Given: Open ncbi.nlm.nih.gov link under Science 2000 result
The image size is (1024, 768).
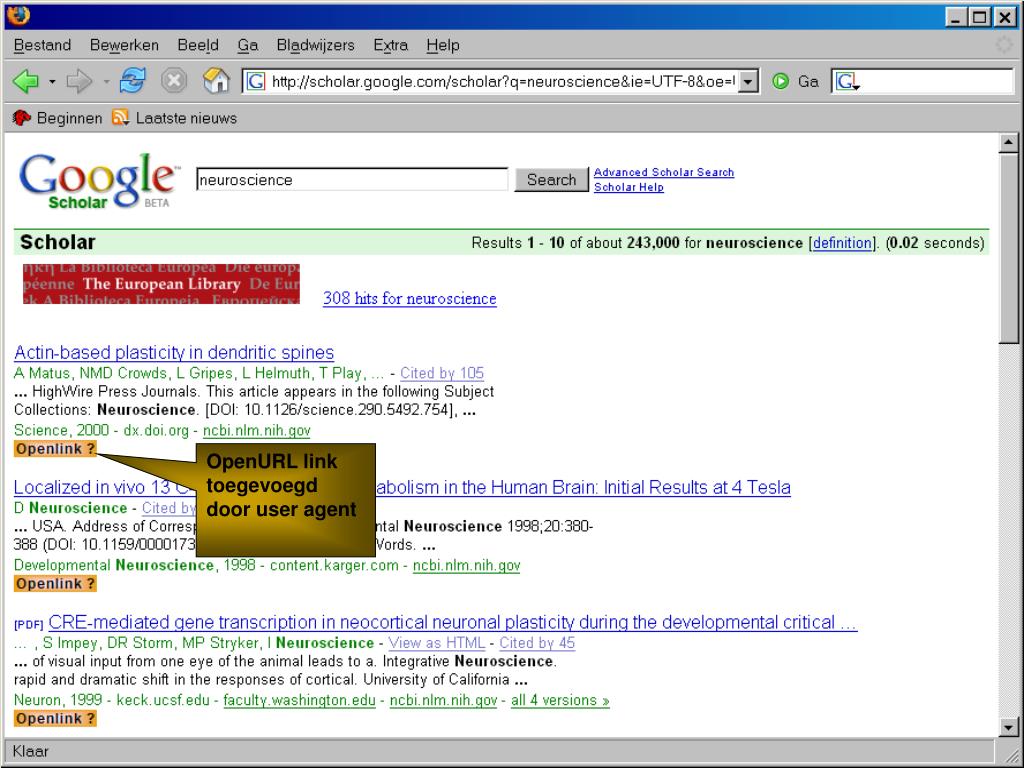Looking at the screenshot, I should (257, 430).
